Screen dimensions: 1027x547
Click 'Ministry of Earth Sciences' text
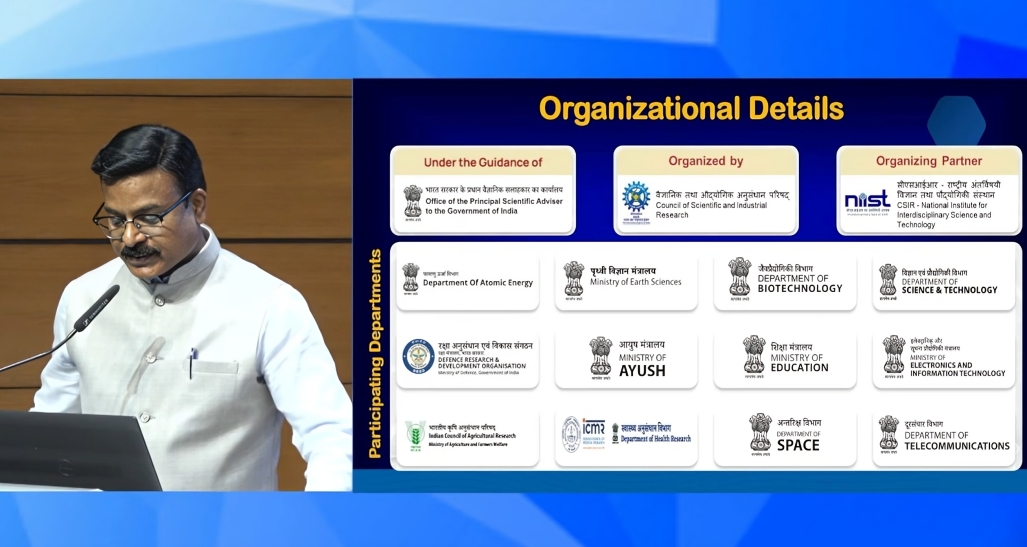tap(635, 282)
